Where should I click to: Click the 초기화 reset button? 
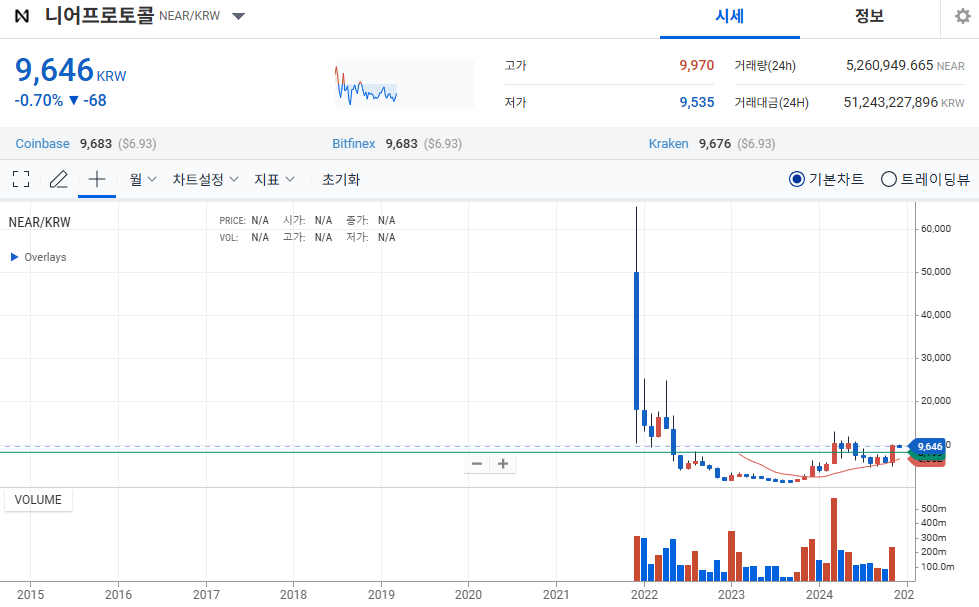[x=341, y=180]
